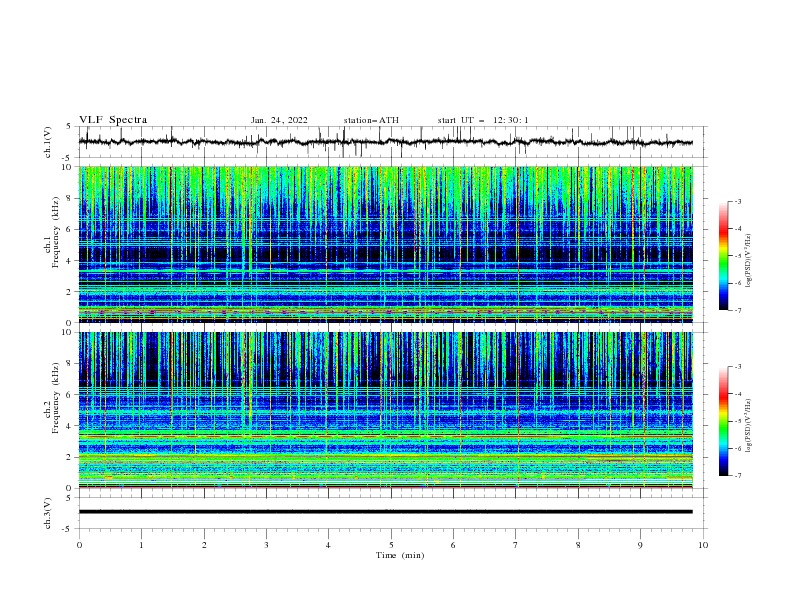Viewport: 792px width, 612px height.
Task: Click the ch.1 voltage waveform trace
Action: [x=385, y=142]
